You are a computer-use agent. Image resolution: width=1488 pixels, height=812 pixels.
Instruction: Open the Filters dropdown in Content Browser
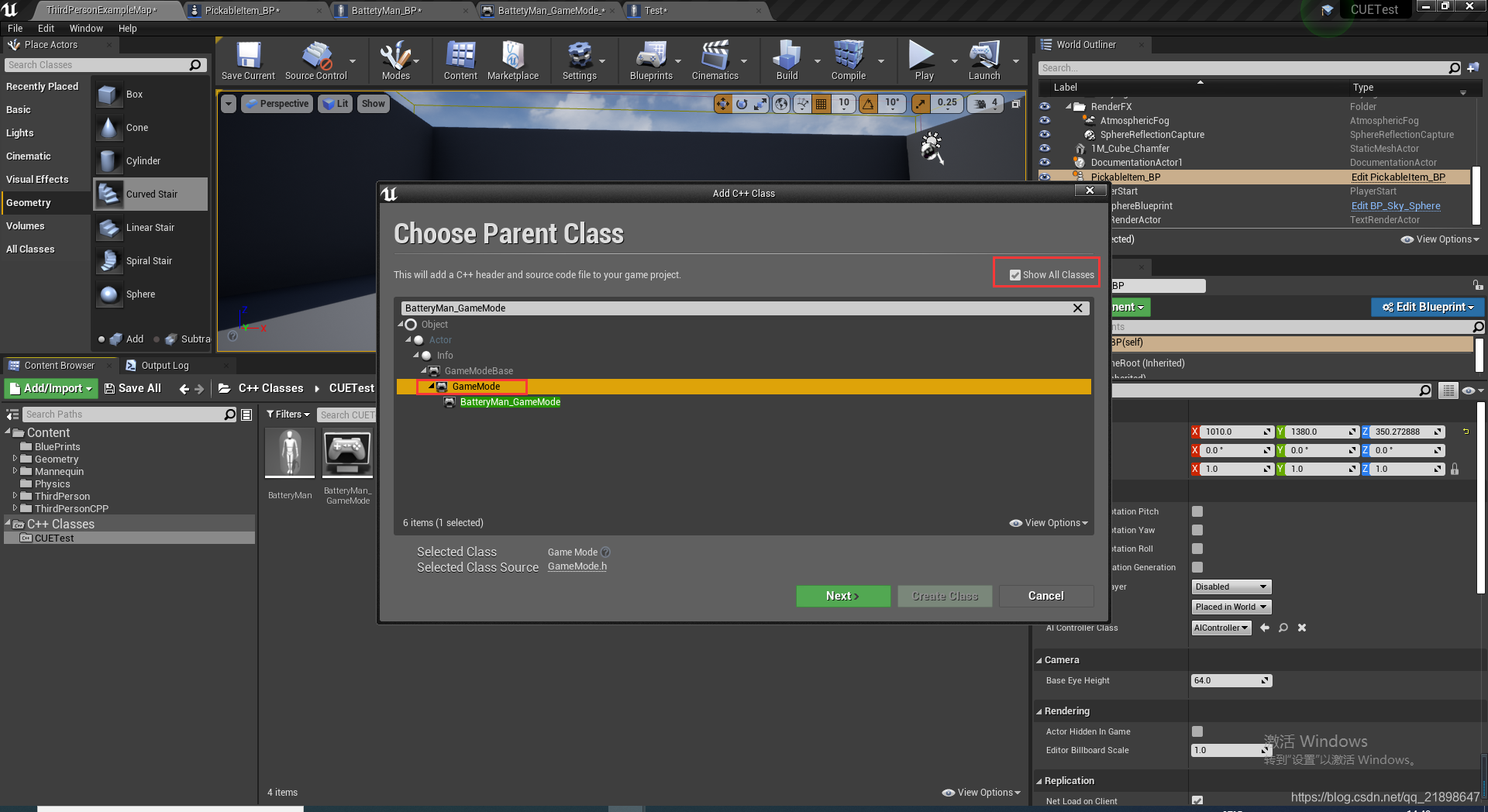coord(288,415)
